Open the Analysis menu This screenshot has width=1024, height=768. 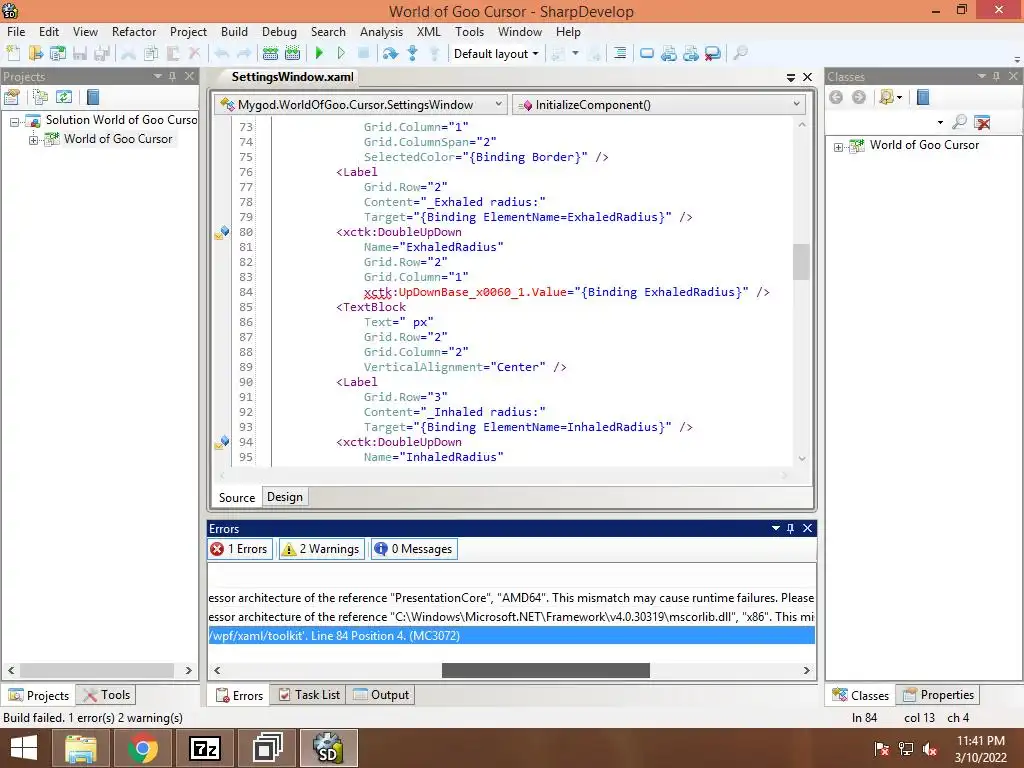point(381,31)
